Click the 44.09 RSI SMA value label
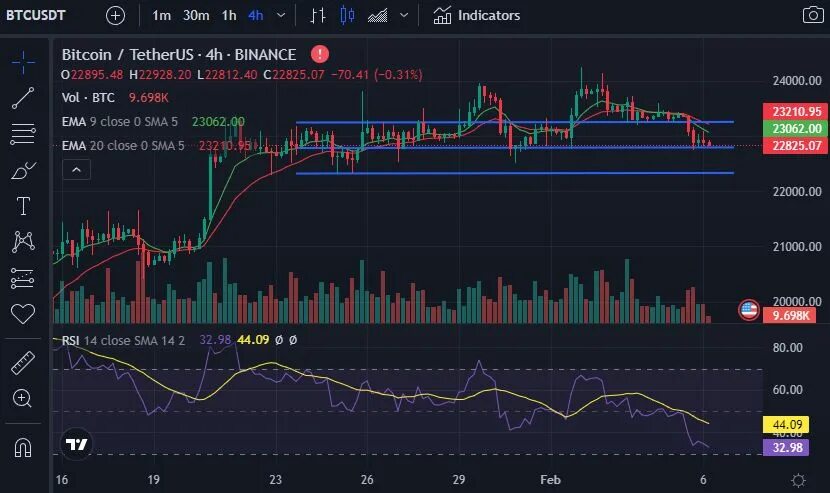 pyautogui.click(x=786, y=424)
